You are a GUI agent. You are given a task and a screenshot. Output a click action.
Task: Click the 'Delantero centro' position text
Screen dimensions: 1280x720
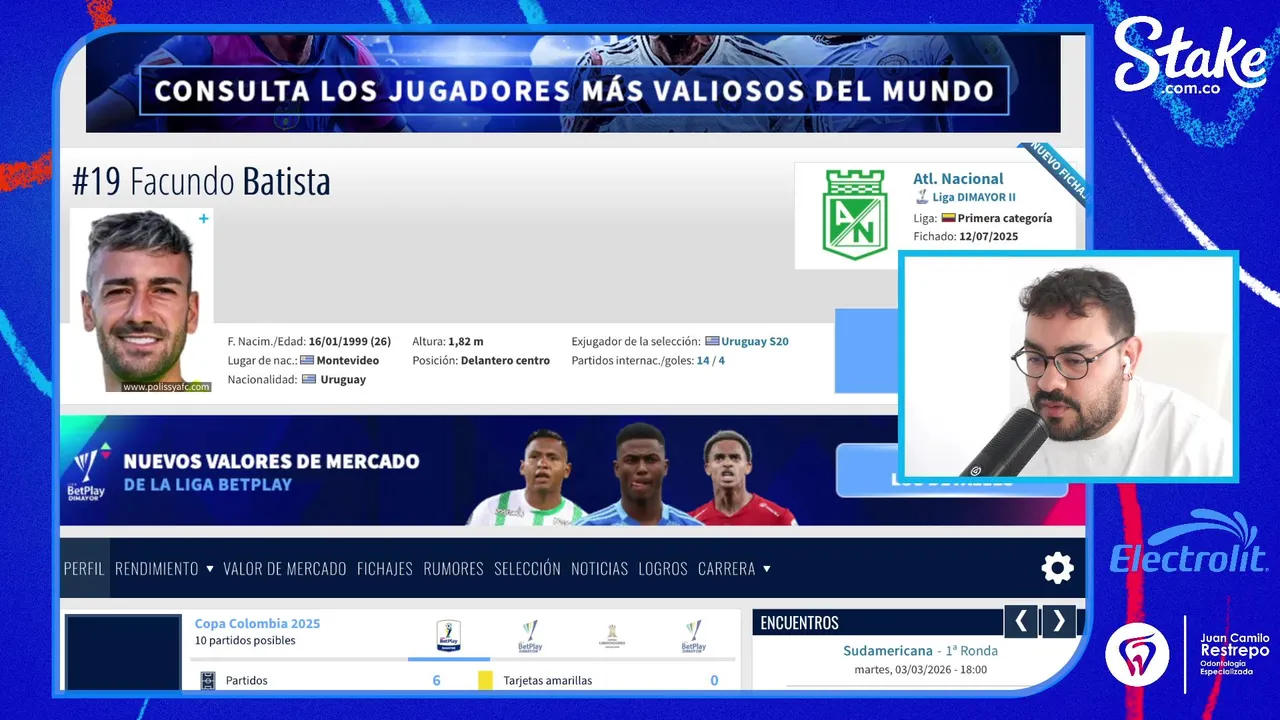(x=505, y=360)
